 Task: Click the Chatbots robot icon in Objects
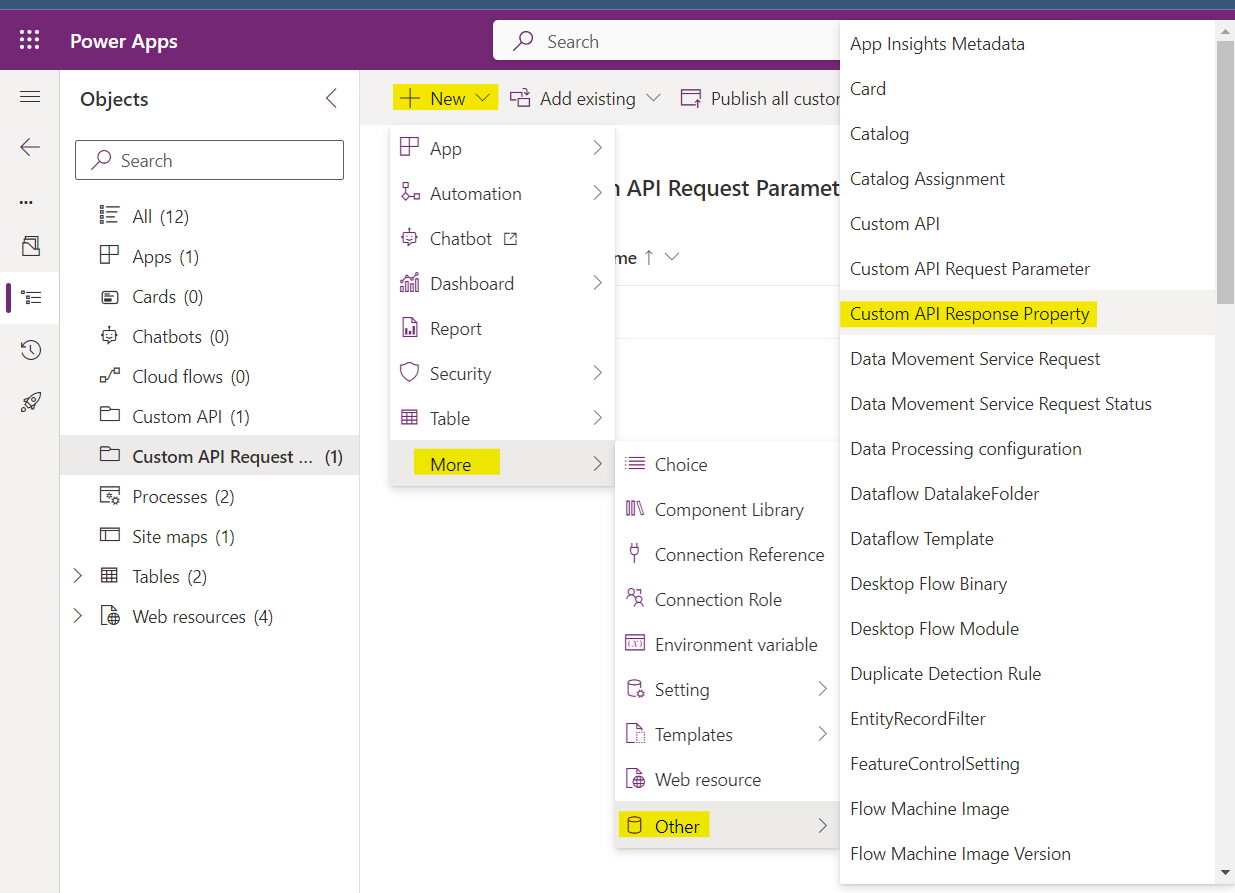point(110,336)
